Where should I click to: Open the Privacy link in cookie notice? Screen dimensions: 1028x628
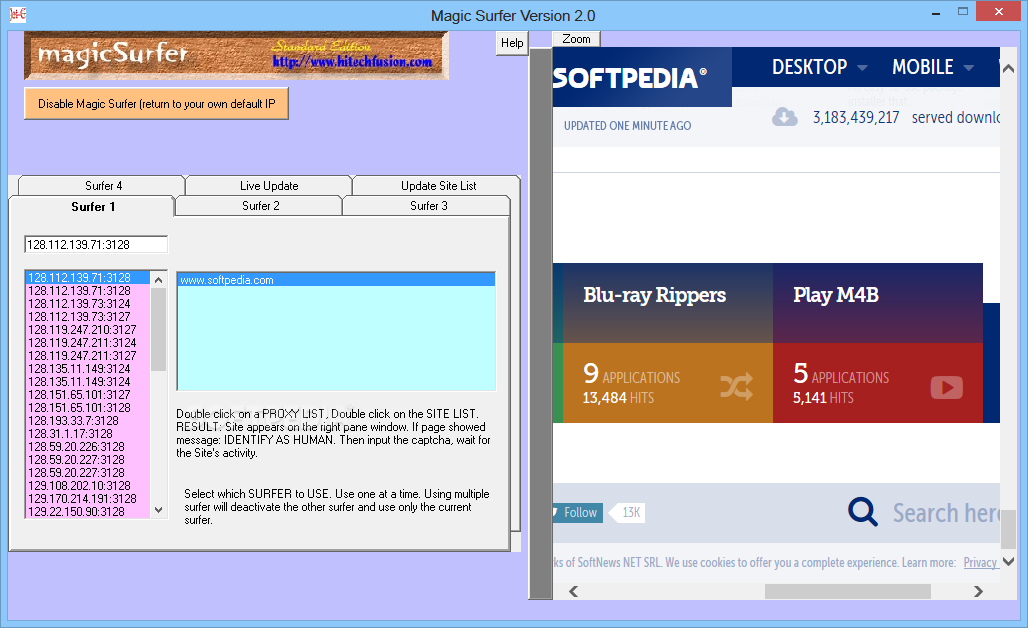tap(980, 562)
